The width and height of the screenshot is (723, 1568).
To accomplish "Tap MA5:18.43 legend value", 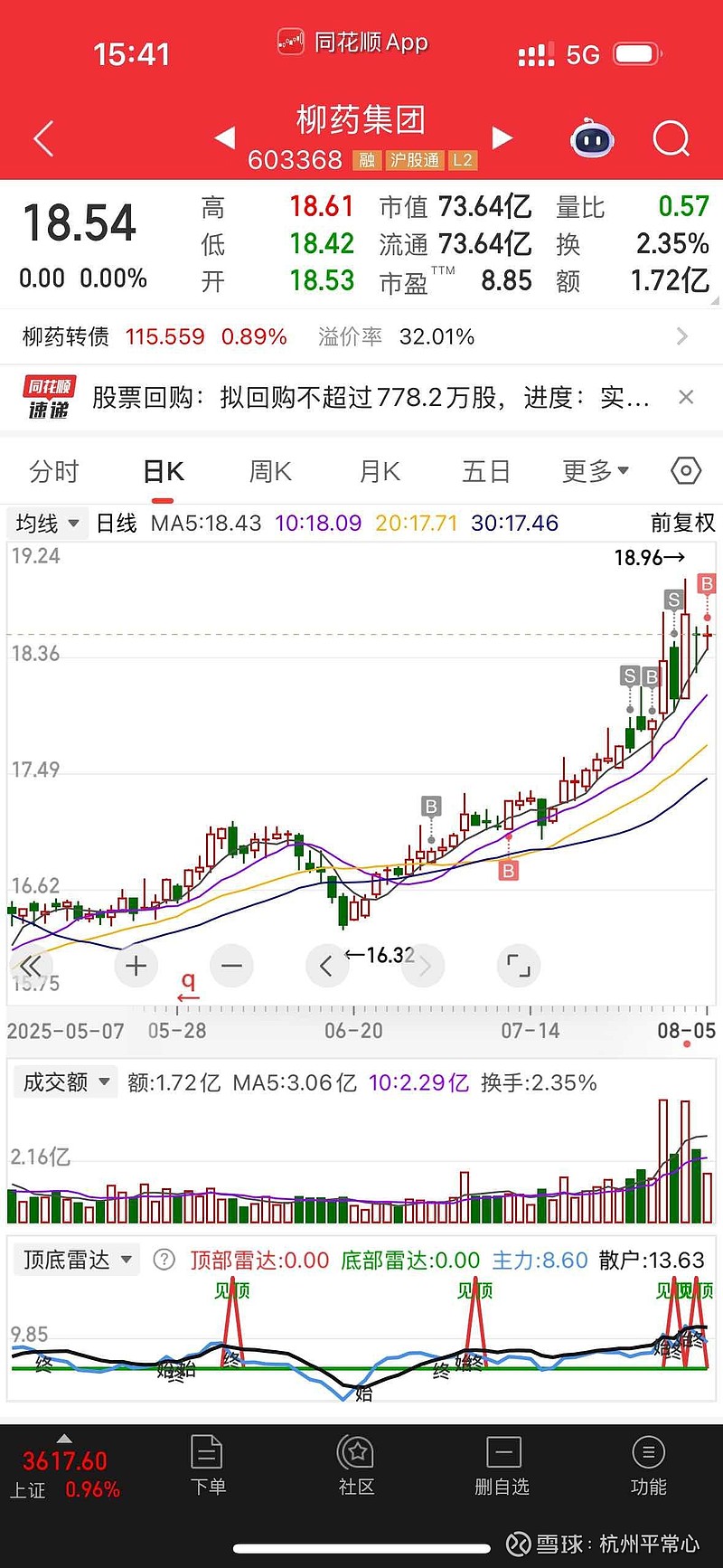I will tap(206, 523).
